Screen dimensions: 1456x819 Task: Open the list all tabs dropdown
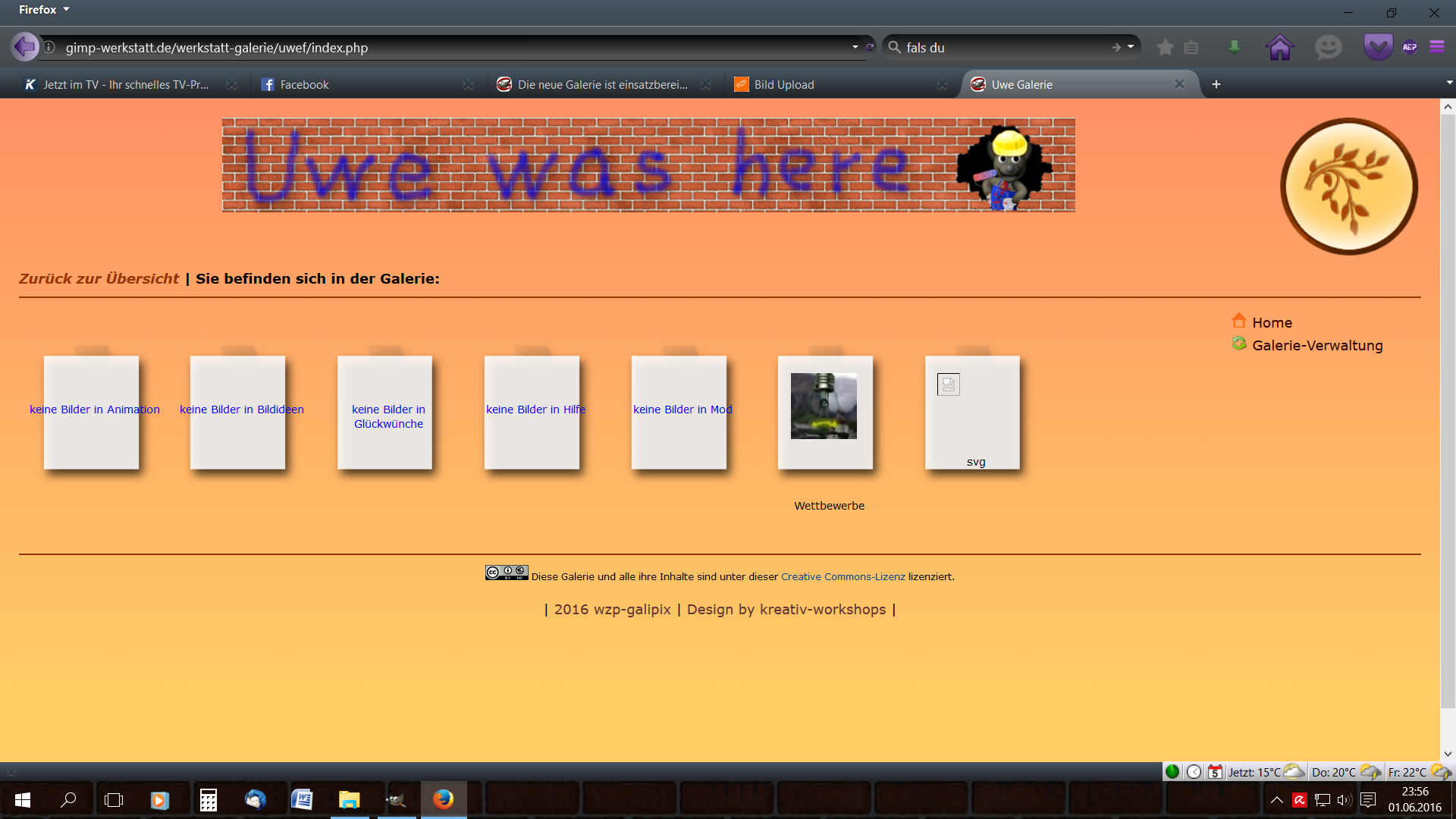[x=1448, y=83]
